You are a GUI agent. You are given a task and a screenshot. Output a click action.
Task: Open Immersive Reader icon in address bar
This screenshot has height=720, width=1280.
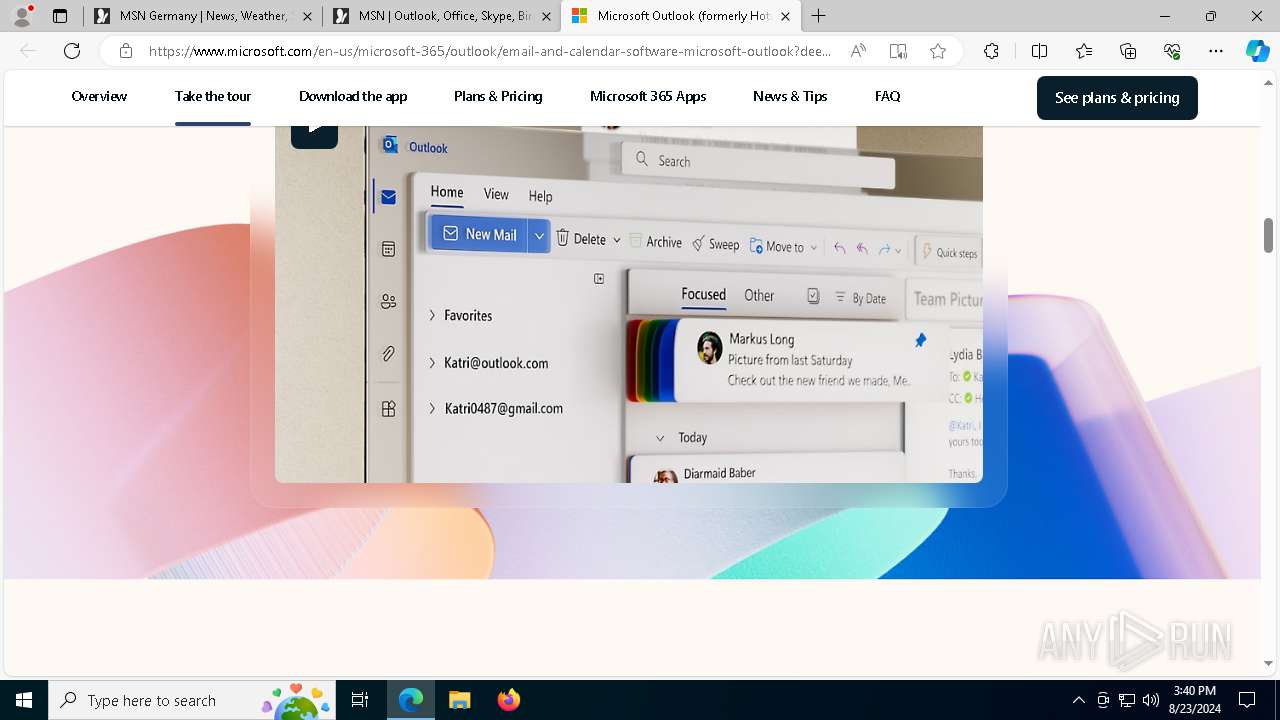coord(898,51)
